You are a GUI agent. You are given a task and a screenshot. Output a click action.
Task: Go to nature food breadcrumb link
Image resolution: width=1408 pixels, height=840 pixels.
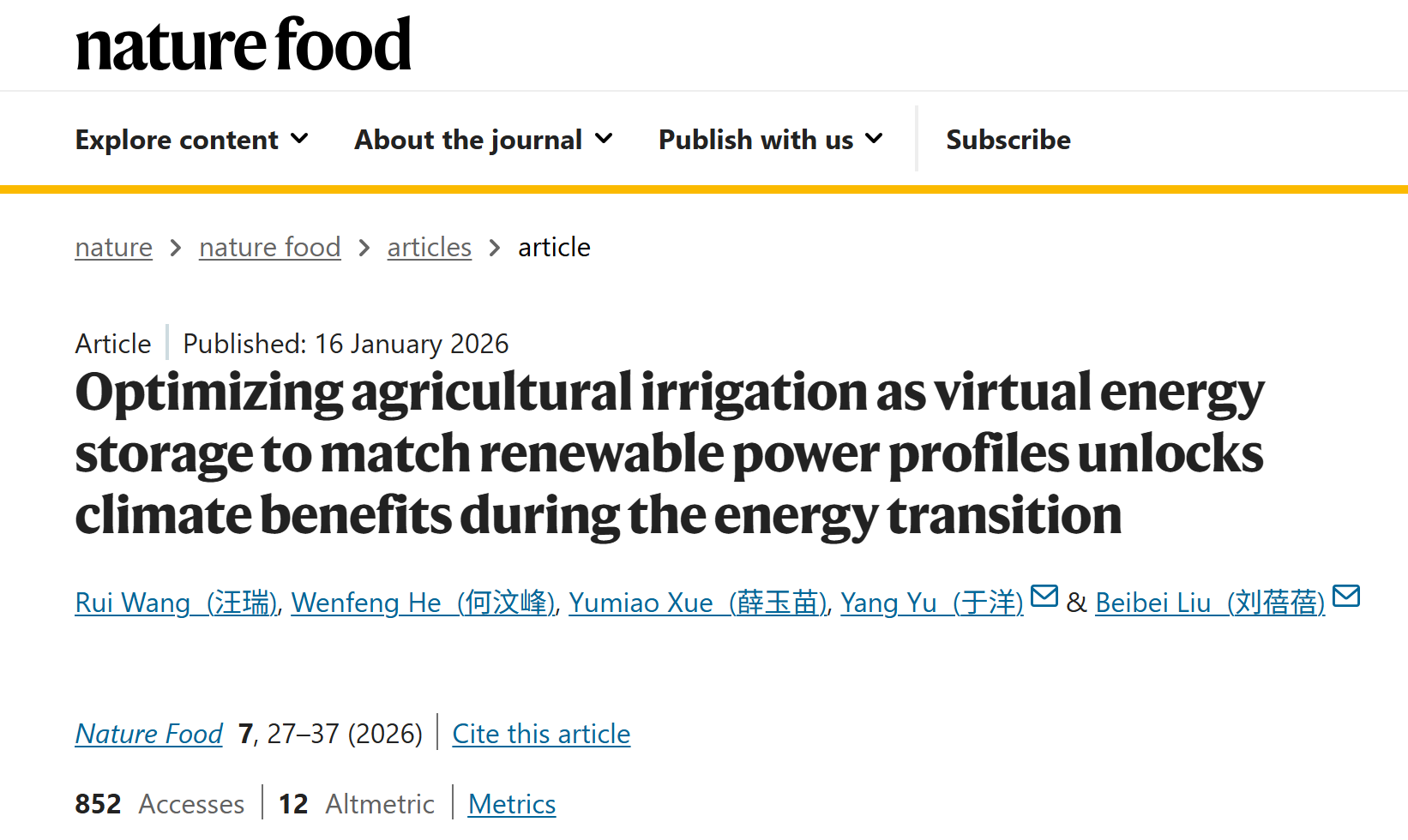[269, 248]
